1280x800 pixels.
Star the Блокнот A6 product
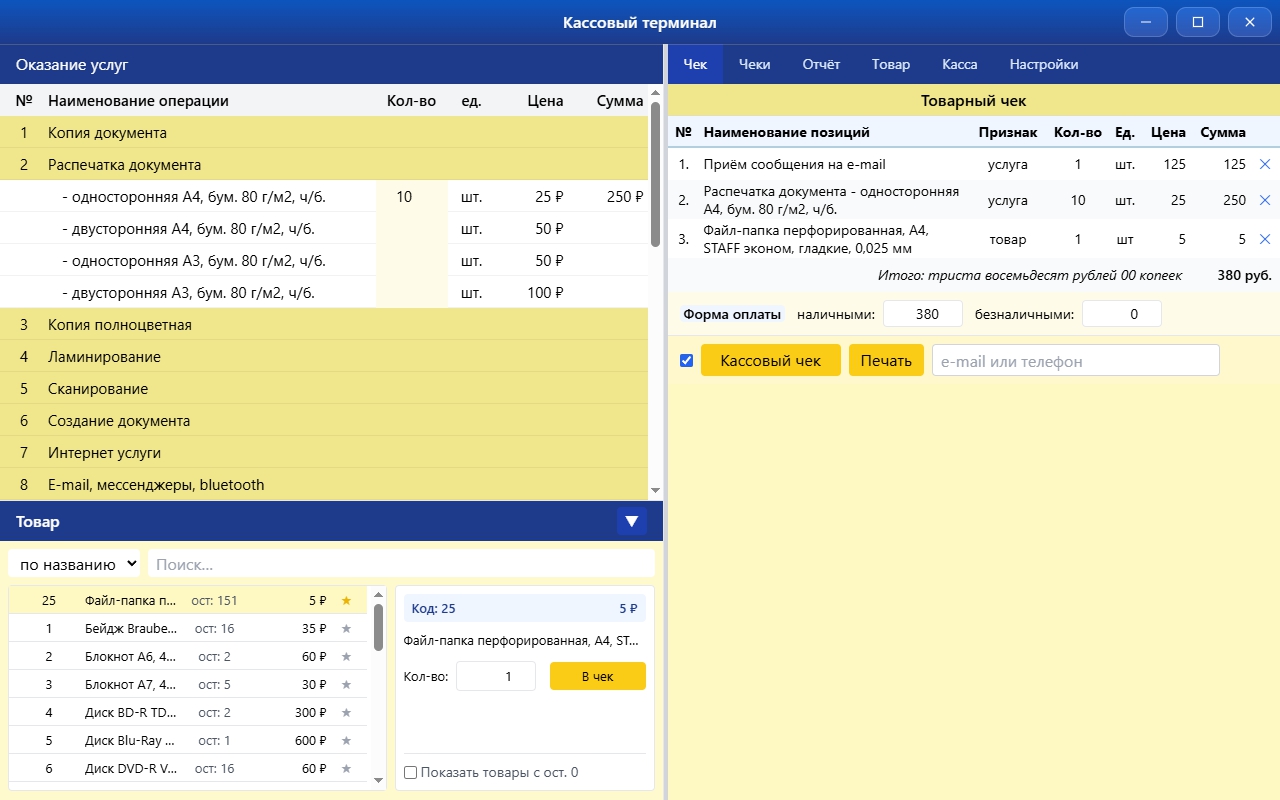coord(346,657)
